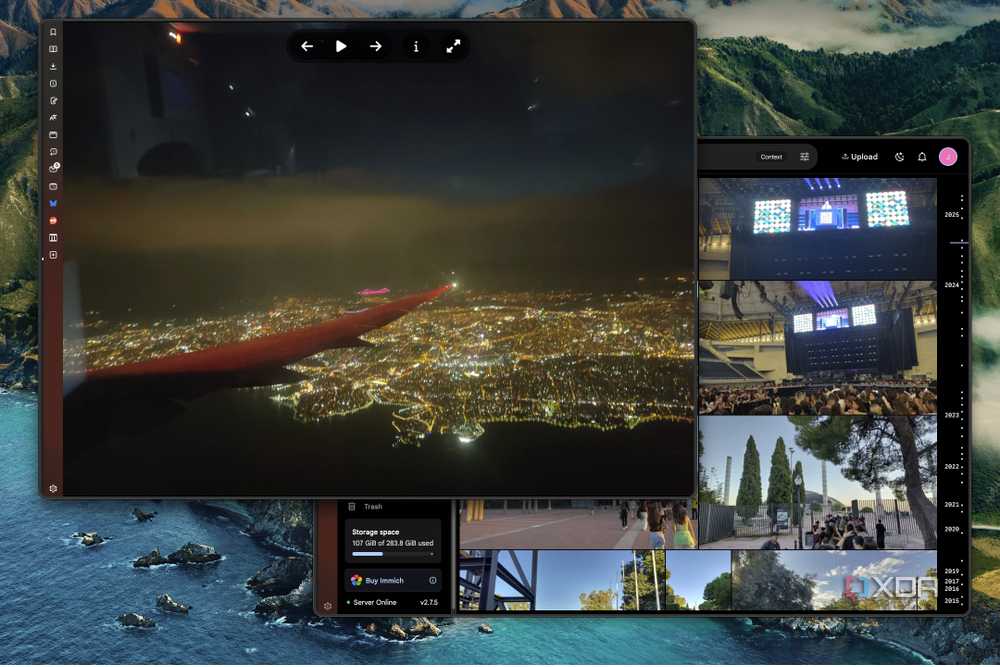Click info icon beside Buy Immich
The height and width of the screenshot is (667, 1000).
(433, 581)
